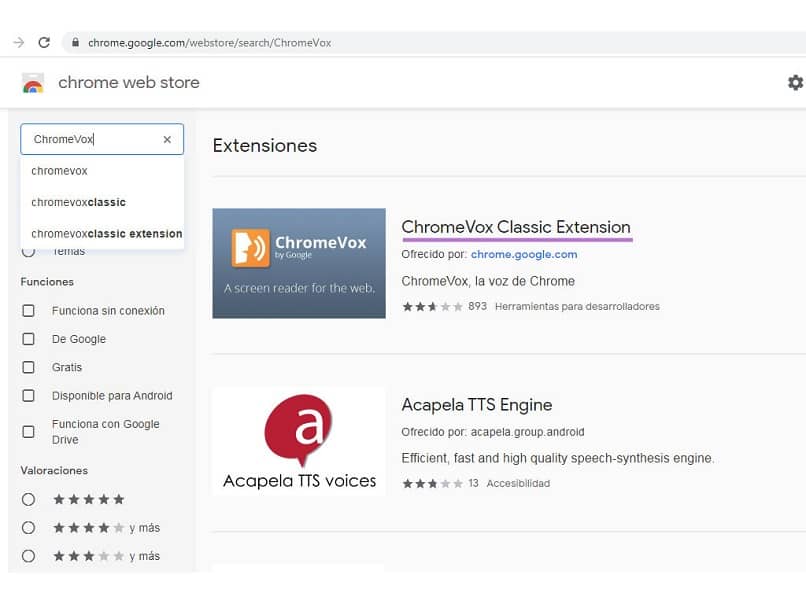The image size is (806, 604).
Task: Open the Acapela TTS voices thumbnail
Action: click(299, 441)
